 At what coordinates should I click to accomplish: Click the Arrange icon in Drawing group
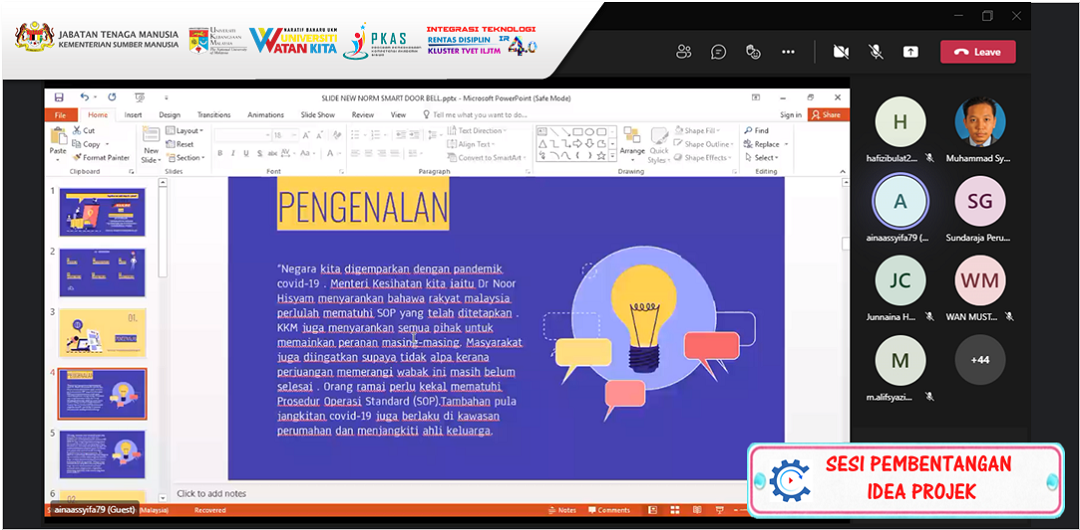click(631, 142)
